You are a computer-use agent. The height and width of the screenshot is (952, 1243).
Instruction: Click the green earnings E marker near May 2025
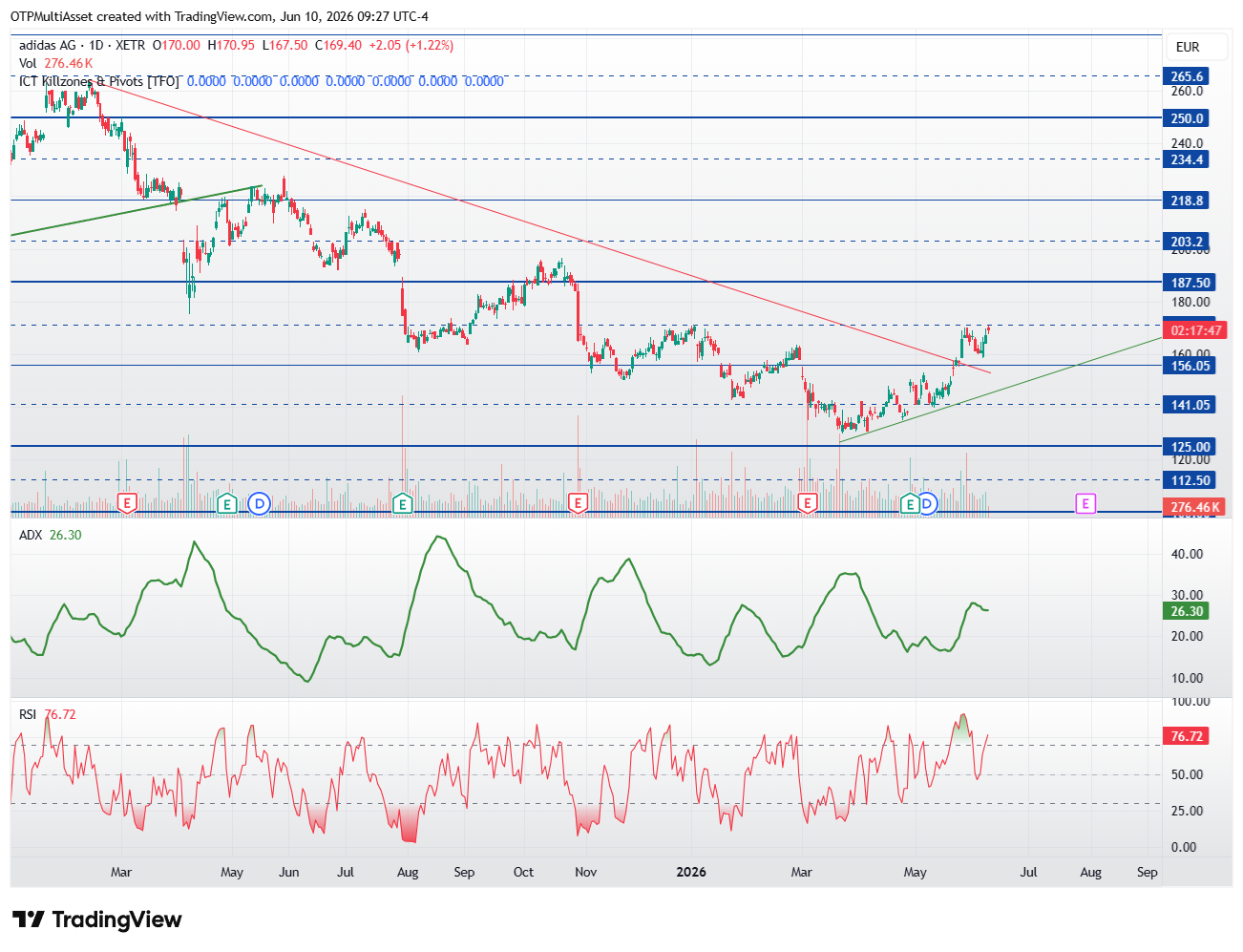tap(226, 503)
